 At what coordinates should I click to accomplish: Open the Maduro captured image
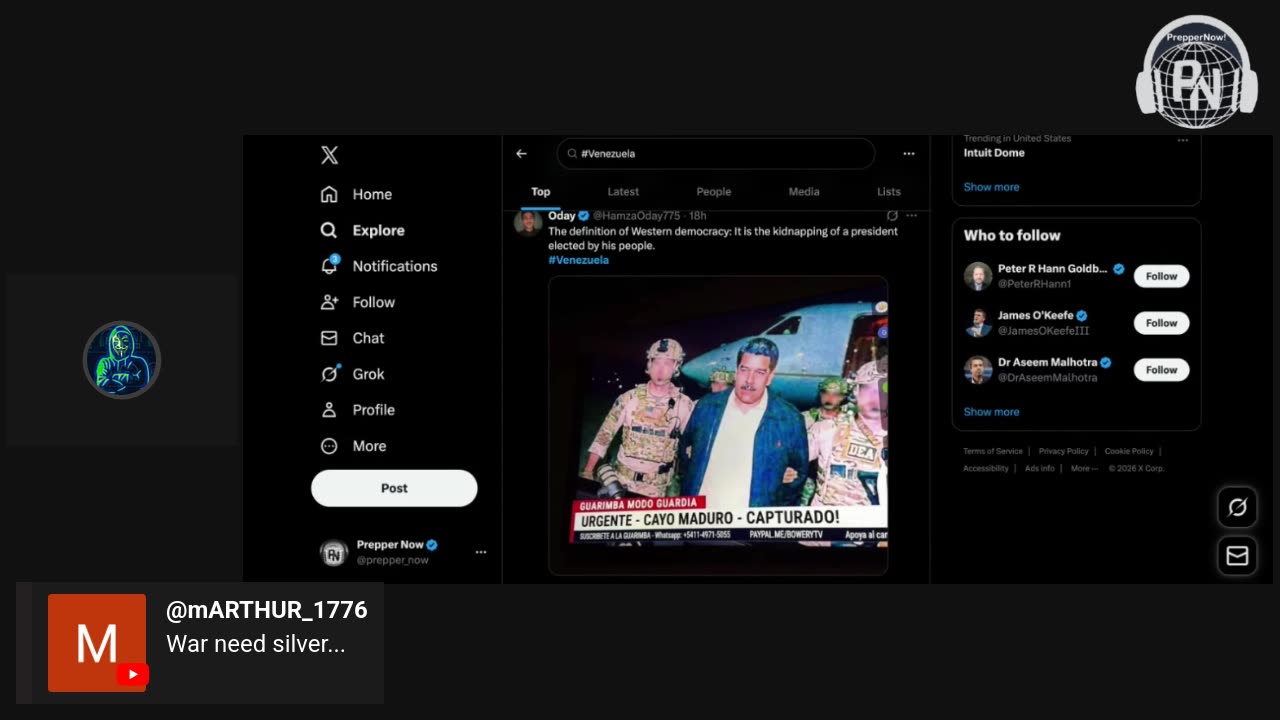718,426
